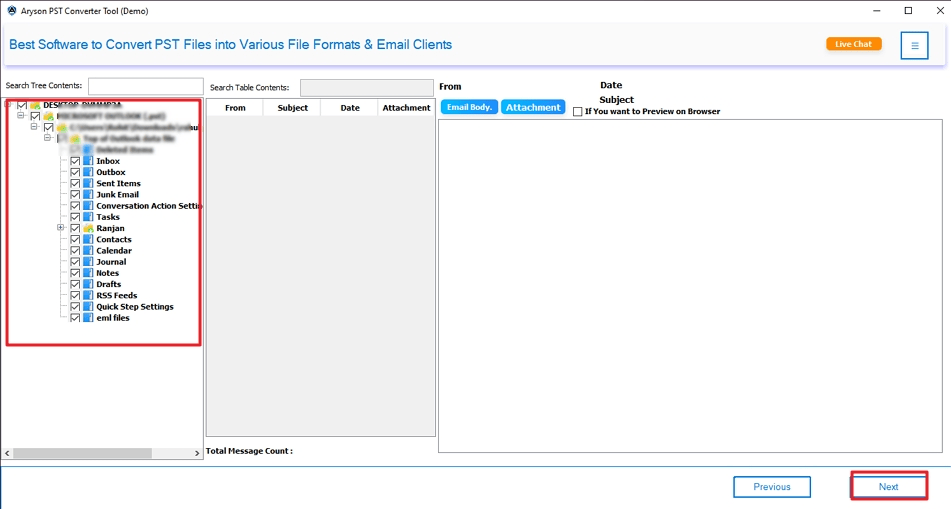Image resolution: width=951 pixels, height=509 pixels.
Task: Click the Quick Step Settings folder icon
Action: tap(88, 307)
